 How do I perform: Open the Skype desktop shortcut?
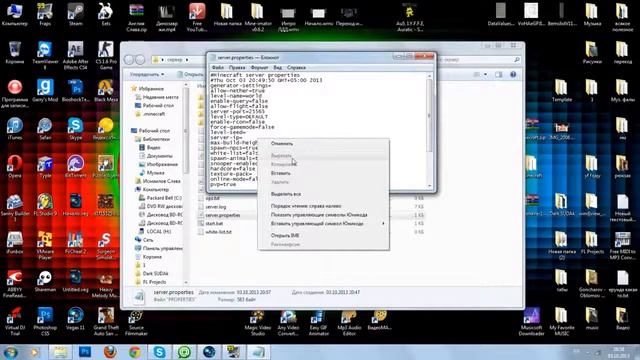tap(76, 129)
